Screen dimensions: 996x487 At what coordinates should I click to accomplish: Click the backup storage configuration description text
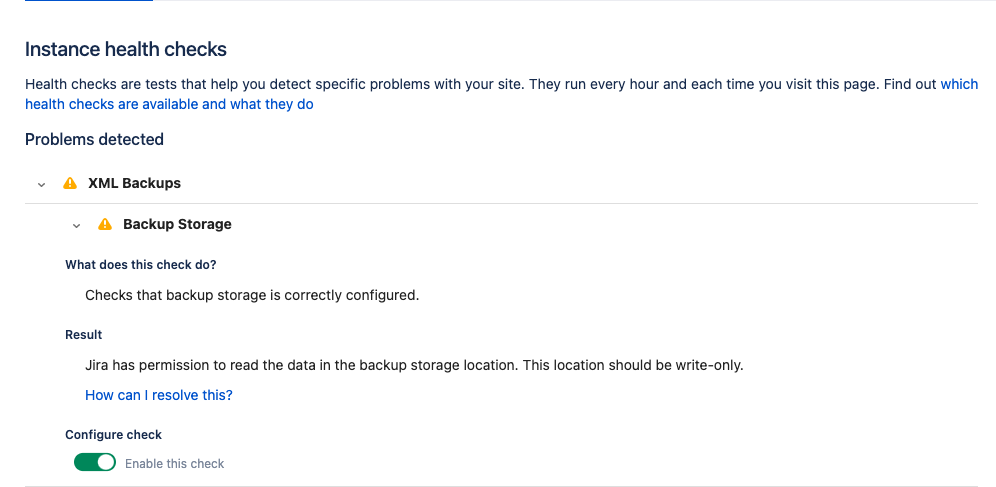coord(252,295)
